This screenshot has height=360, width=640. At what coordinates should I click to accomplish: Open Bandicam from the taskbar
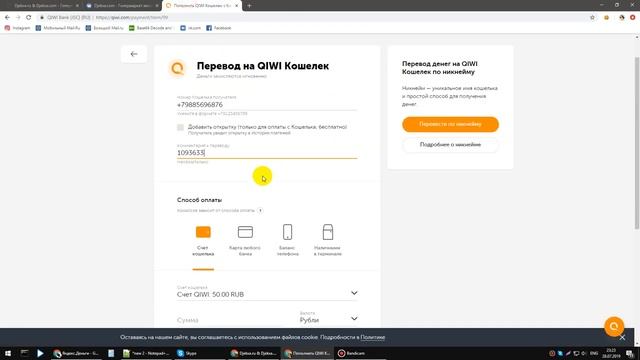coord(351,353)
